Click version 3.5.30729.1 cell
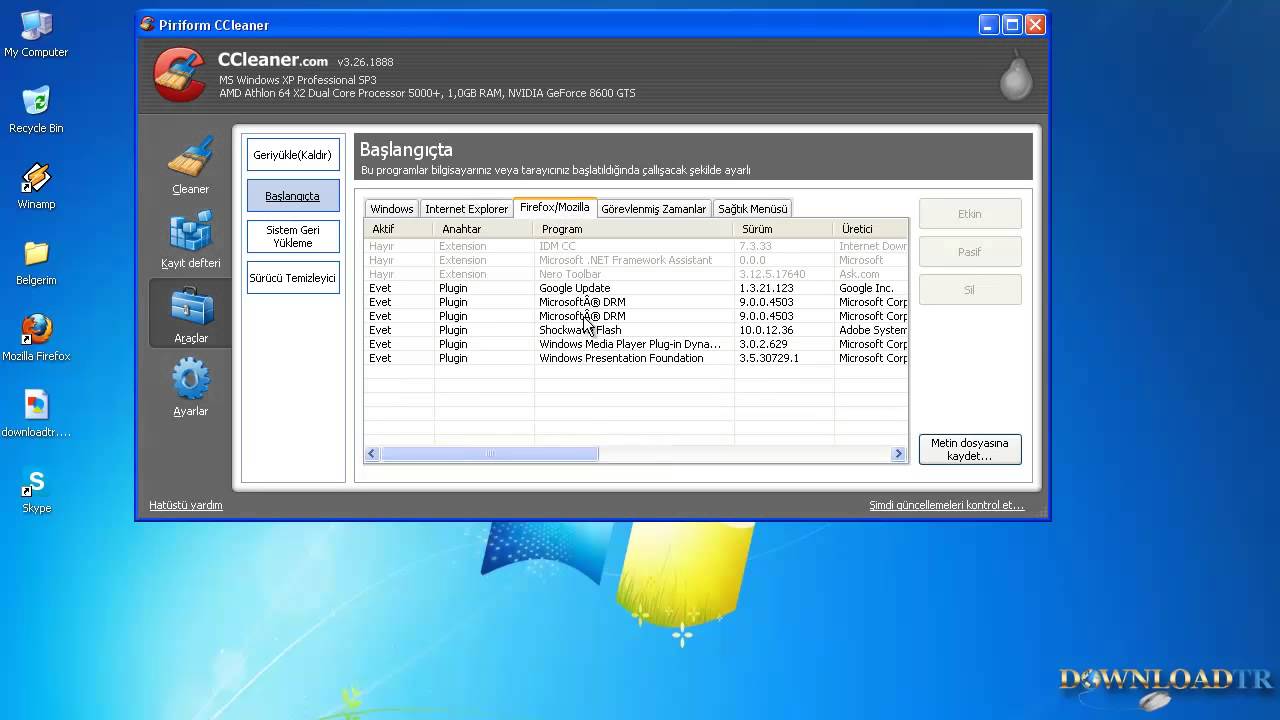Screen dimensions: 1280x720 769,358
